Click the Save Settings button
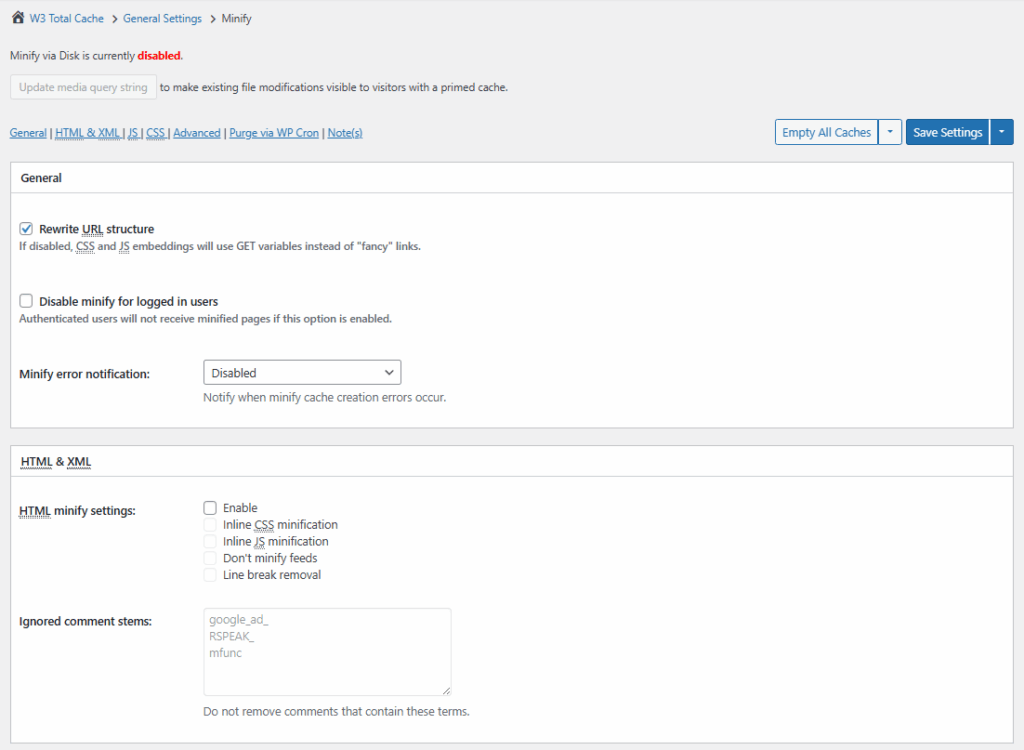The width and height of the screenshot is (1024, 750). (947, 133)
